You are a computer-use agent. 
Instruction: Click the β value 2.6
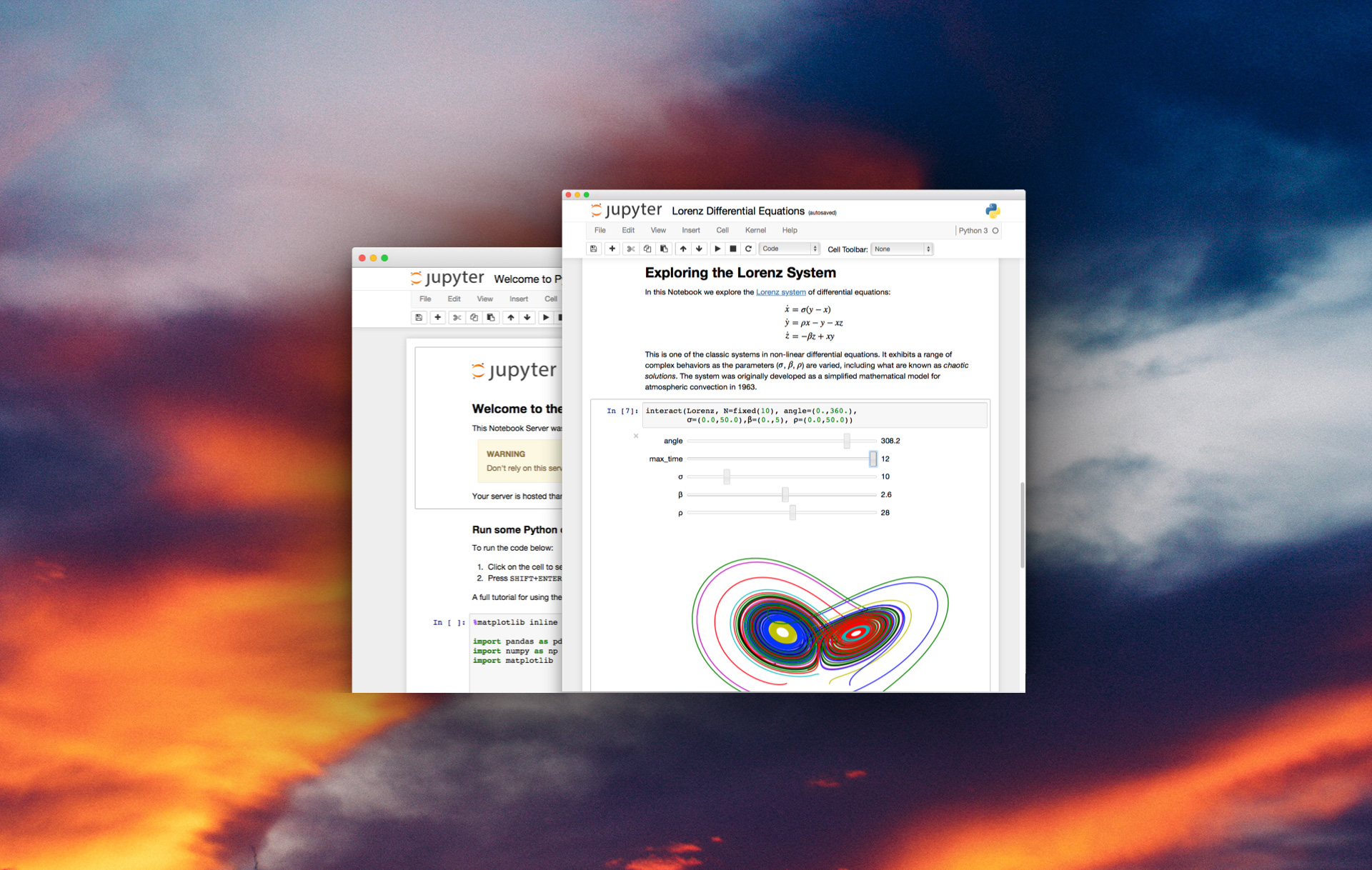click(886, 494)
